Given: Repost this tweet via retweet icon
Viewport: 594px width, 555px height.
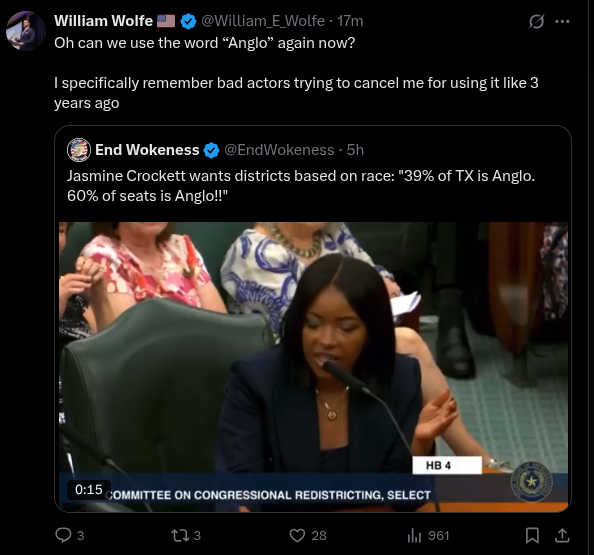Looking at the screenshot, I should pyautogui.click(x=178, y=535).
